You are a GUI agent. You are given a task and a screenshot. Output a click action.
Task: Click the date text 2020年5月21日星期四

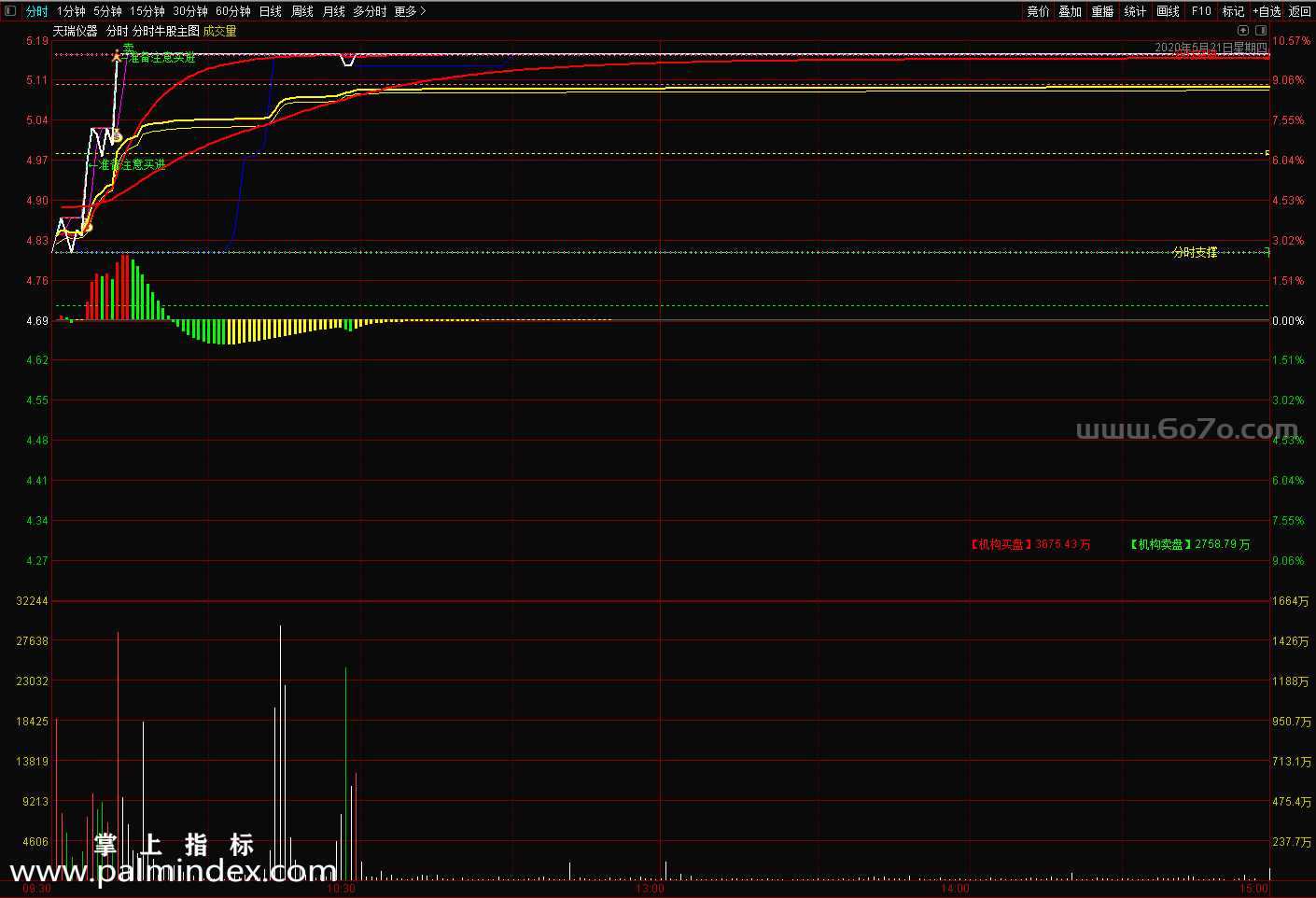pos(1211,47)
